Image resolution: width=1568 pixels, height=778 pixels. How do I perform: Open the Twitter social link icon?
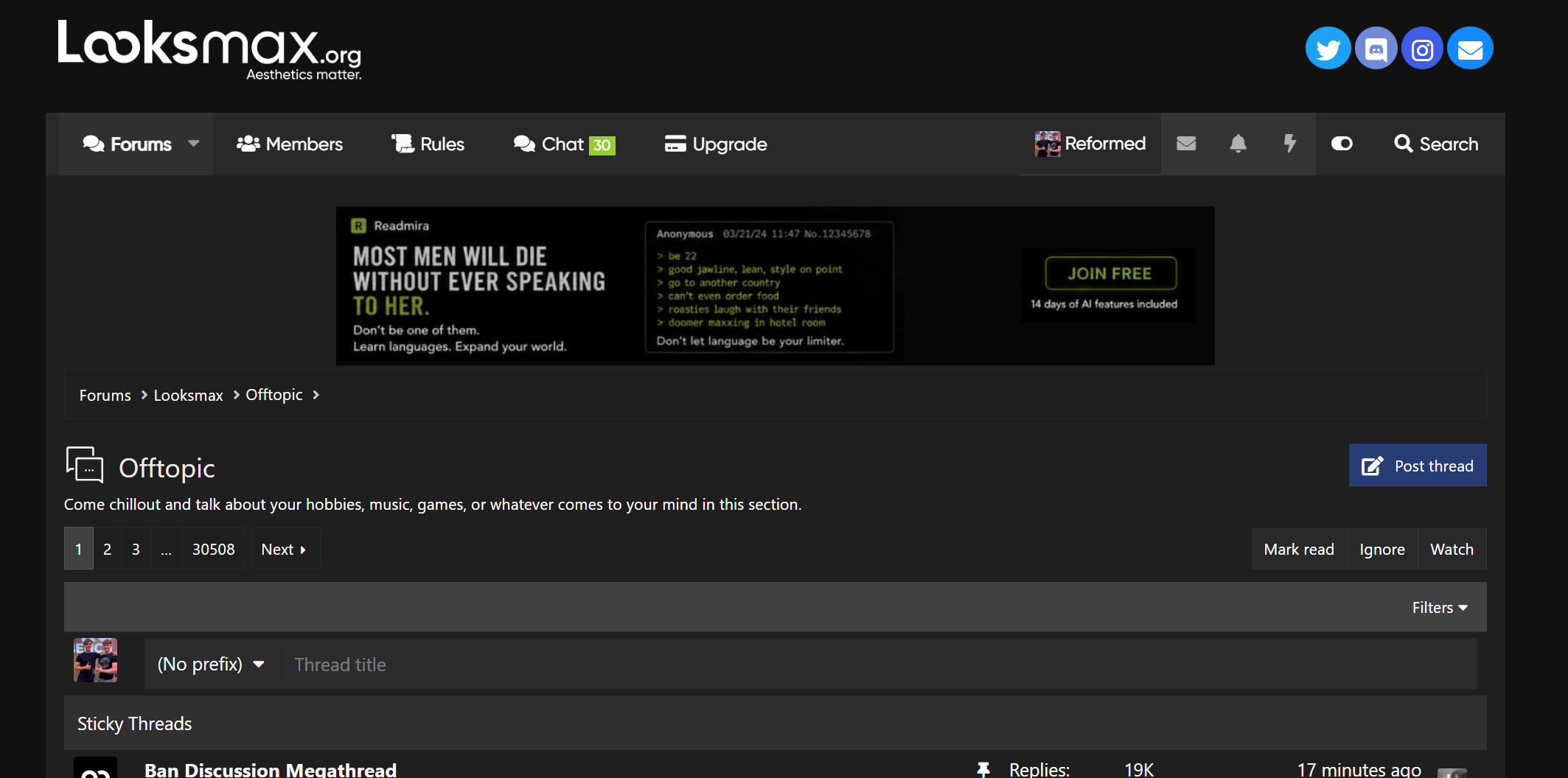tap(1328, 49)
